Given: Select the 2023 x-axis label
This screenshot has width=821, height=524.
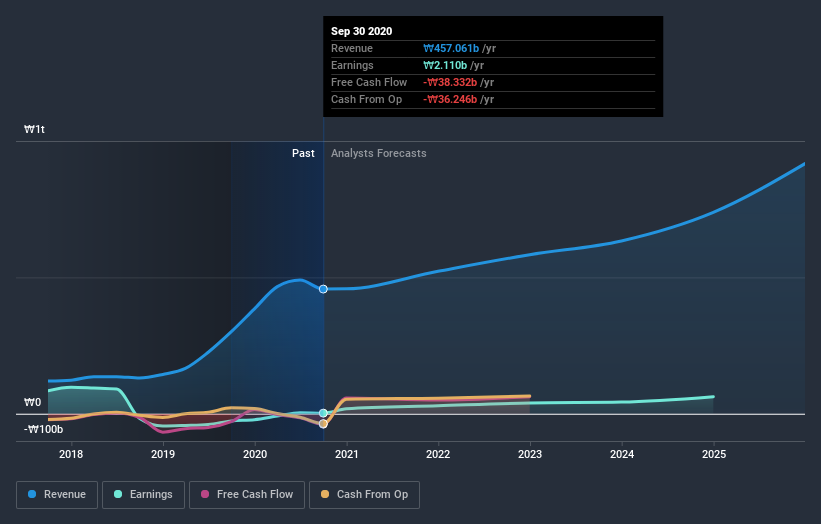Looking at the screenshot, I should [530, 454].
